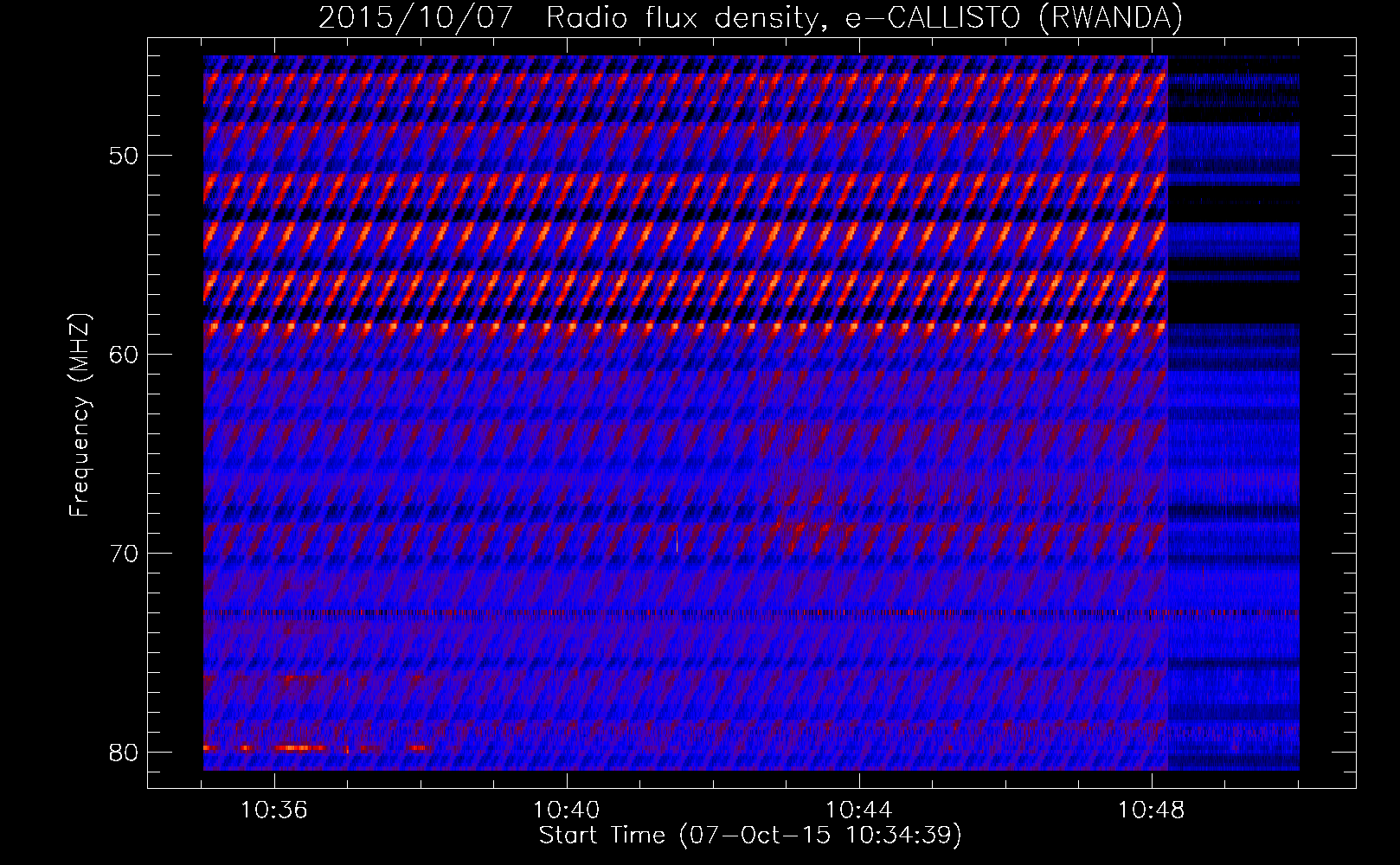Click the 10:44 time tick label

coord(858,811)
